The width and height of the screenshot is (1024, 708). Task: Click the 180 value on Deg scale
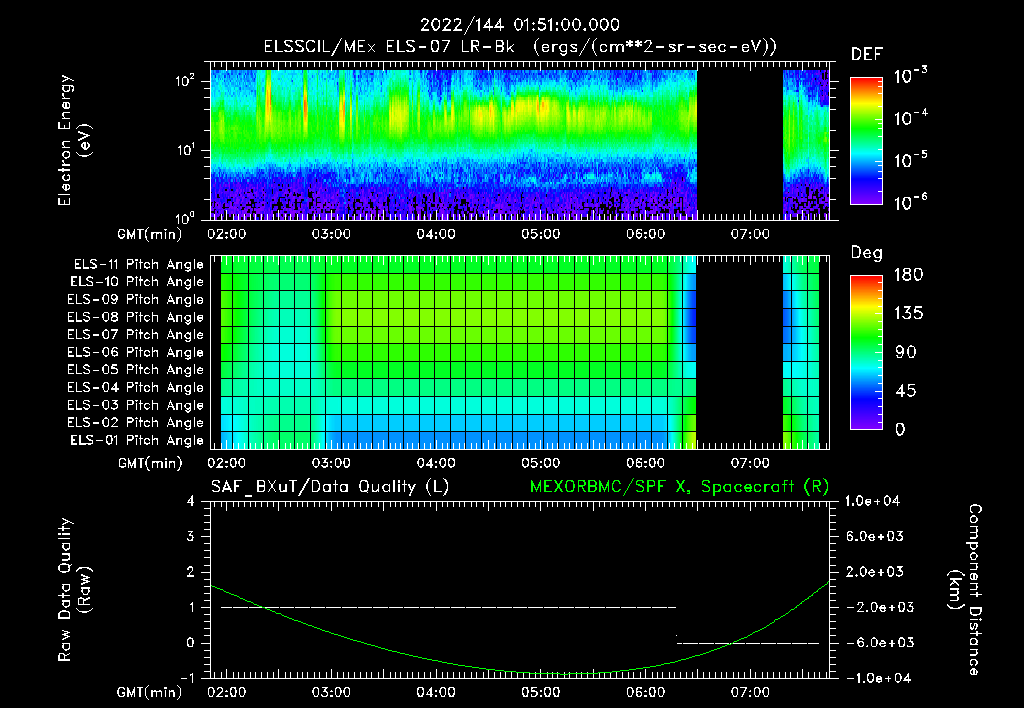(908, 275)
